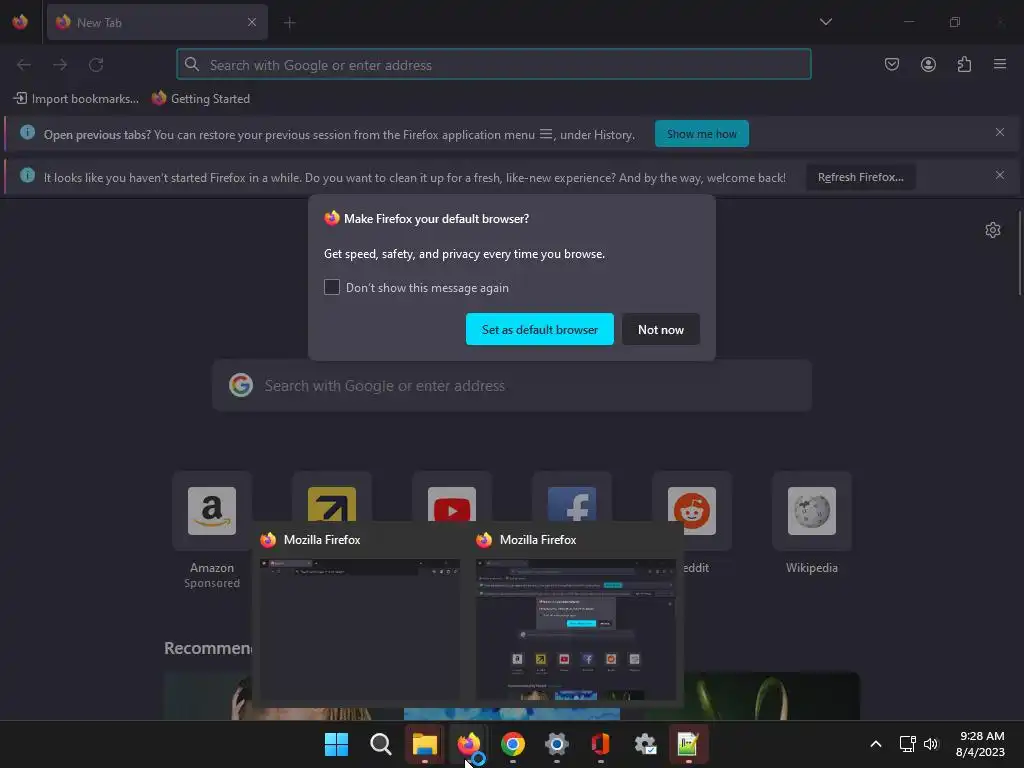Open the gear with checkmark taskbar app
The height and width of the screenshot is (768, 1024).
coord(645,744)
